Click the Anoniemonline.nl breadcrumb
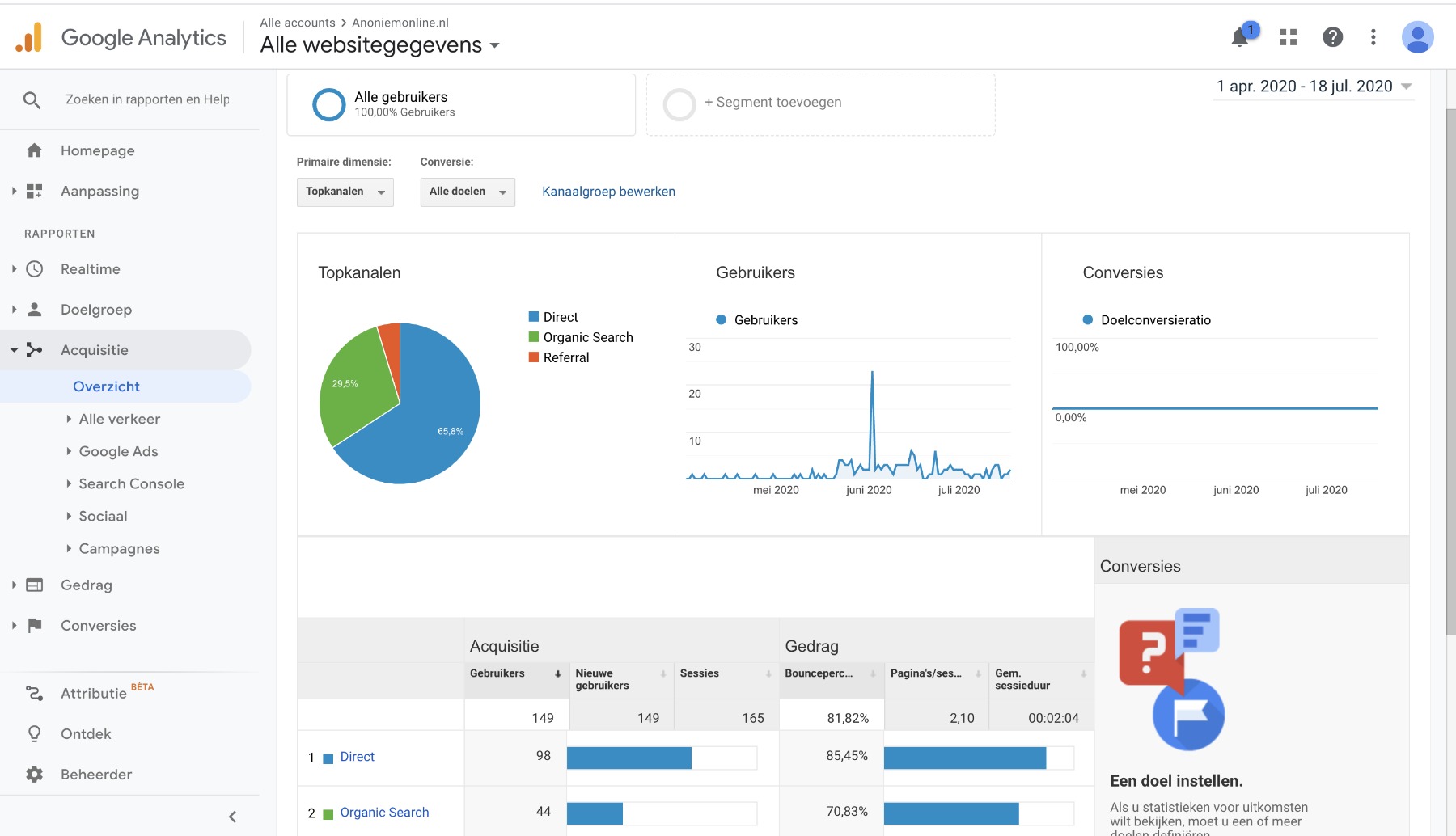Viewport: 1456px width, 836px height. tap(400, 23)
